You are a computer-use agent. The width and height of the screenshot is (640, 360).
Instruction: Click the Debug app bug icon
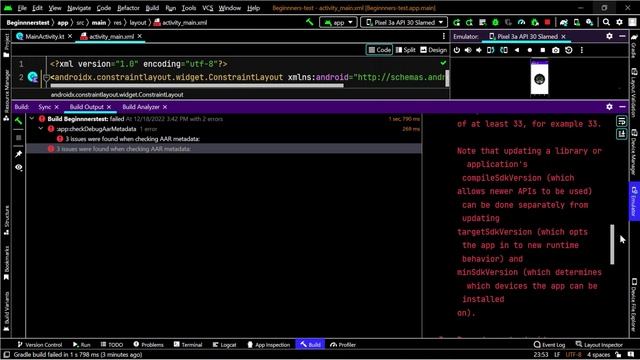[x=495, y=22]
